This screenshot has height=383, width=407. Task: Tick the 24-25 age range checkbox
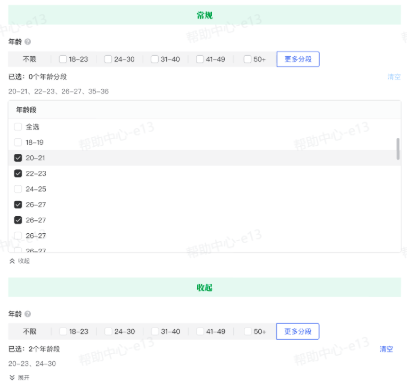(x=18, y=189)
